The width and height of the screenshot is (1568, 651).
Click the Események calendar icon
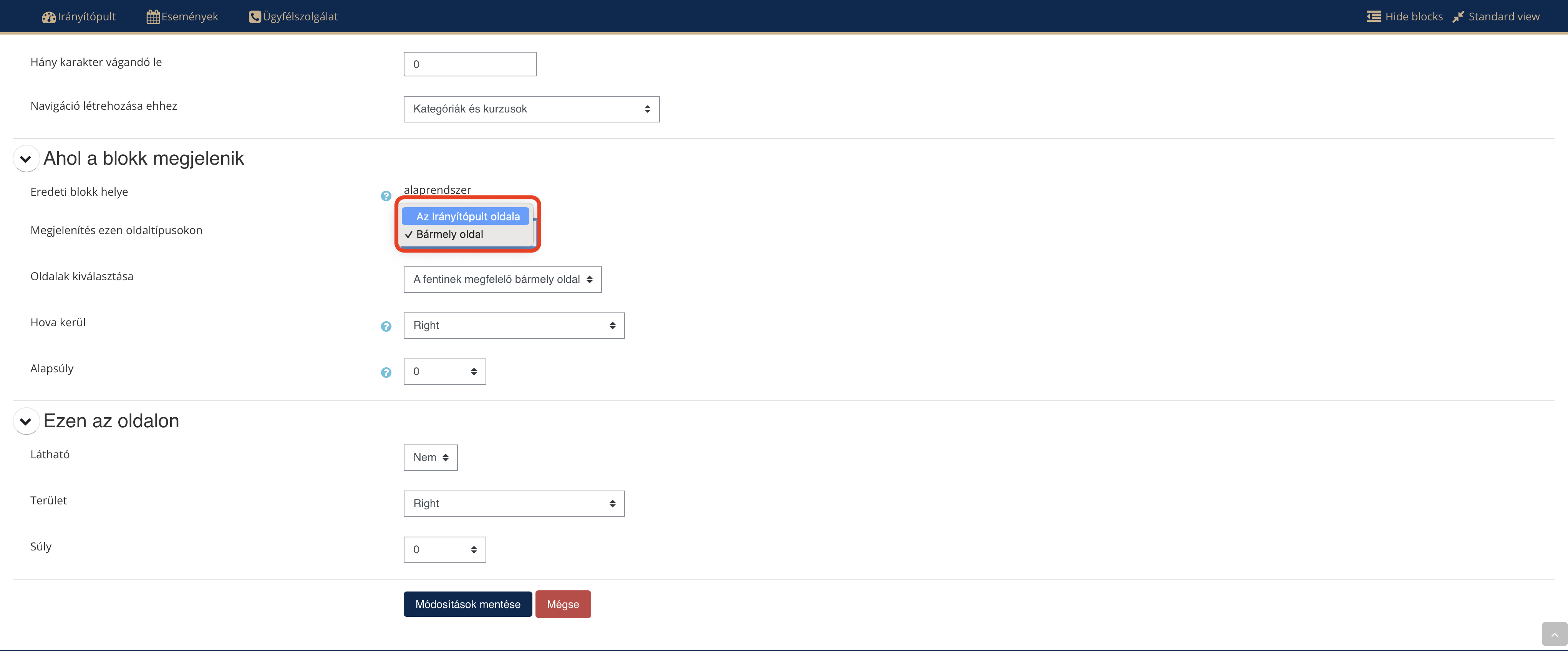(153, 17)
